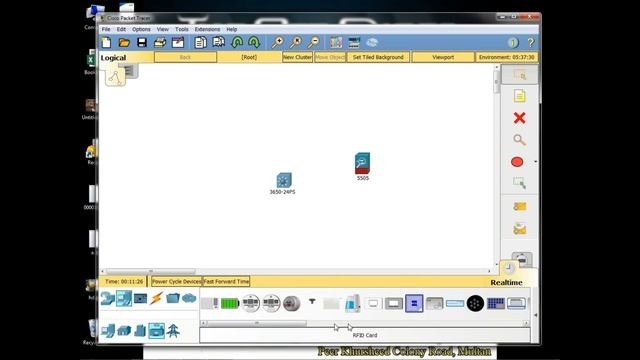640x360 pixels.
Task: Choose the Connections lightning bolt category
Action: (x=156, y=298)
